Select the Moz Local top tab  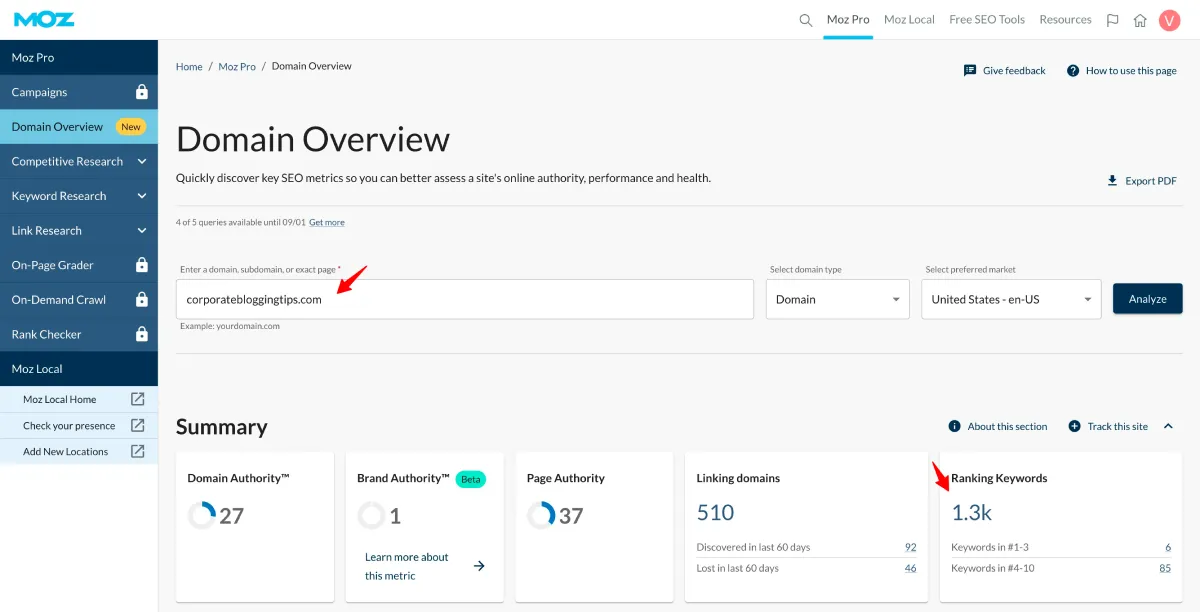[x=909, y=19]
